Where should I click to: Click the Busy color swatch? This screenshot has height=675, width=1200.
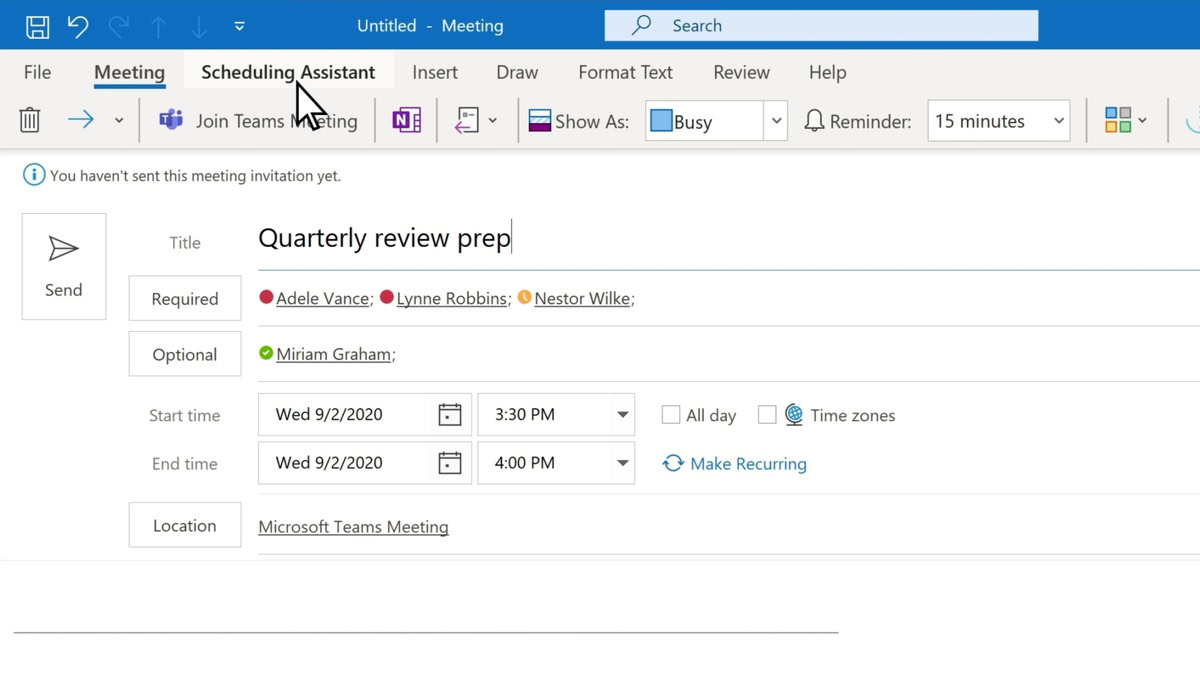(661, 121)
